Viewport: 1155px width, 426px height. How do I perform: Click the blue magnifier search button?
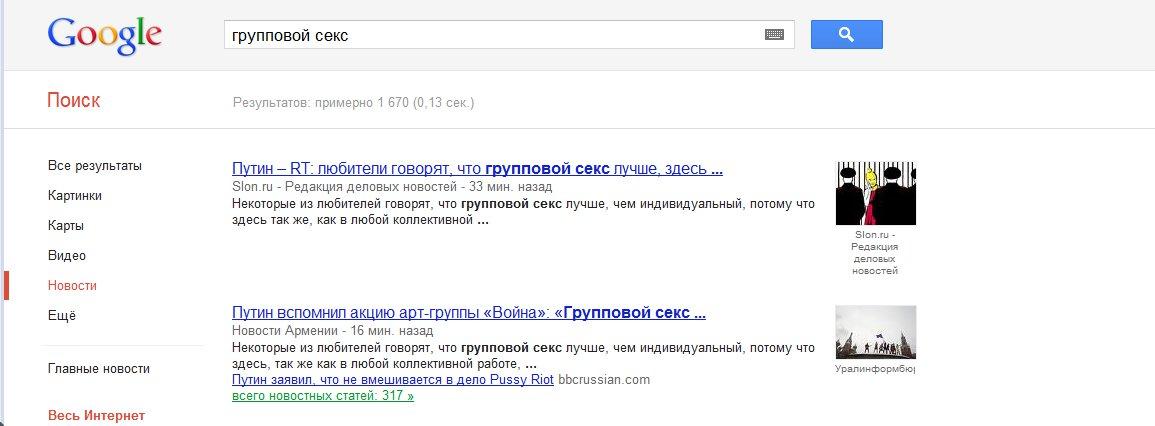click(x=846, y=35)
